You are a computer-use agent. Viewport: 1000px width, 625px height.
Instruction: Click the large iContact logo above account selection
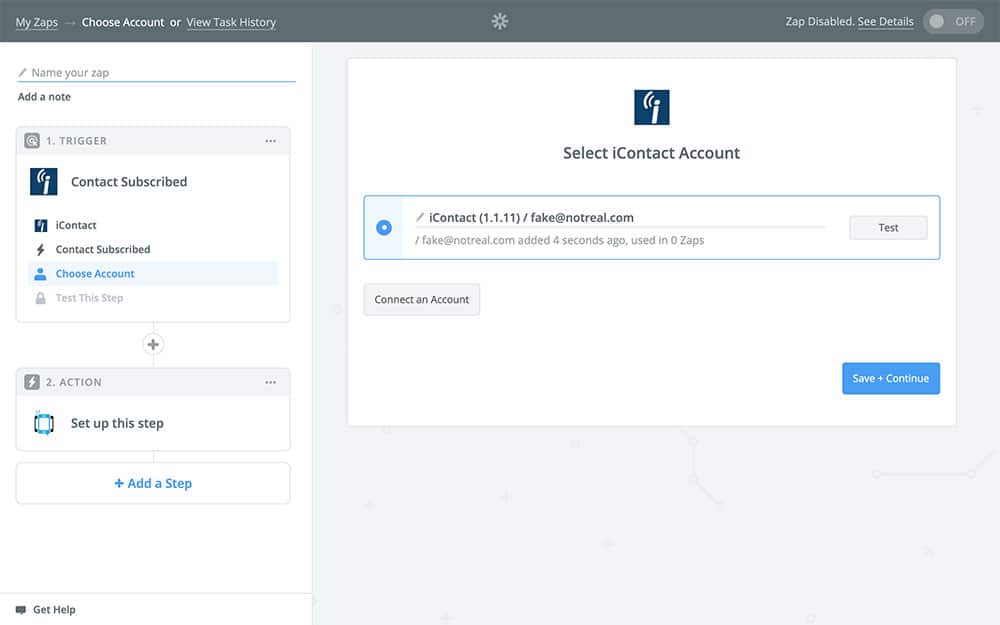[x=651, y=107]
